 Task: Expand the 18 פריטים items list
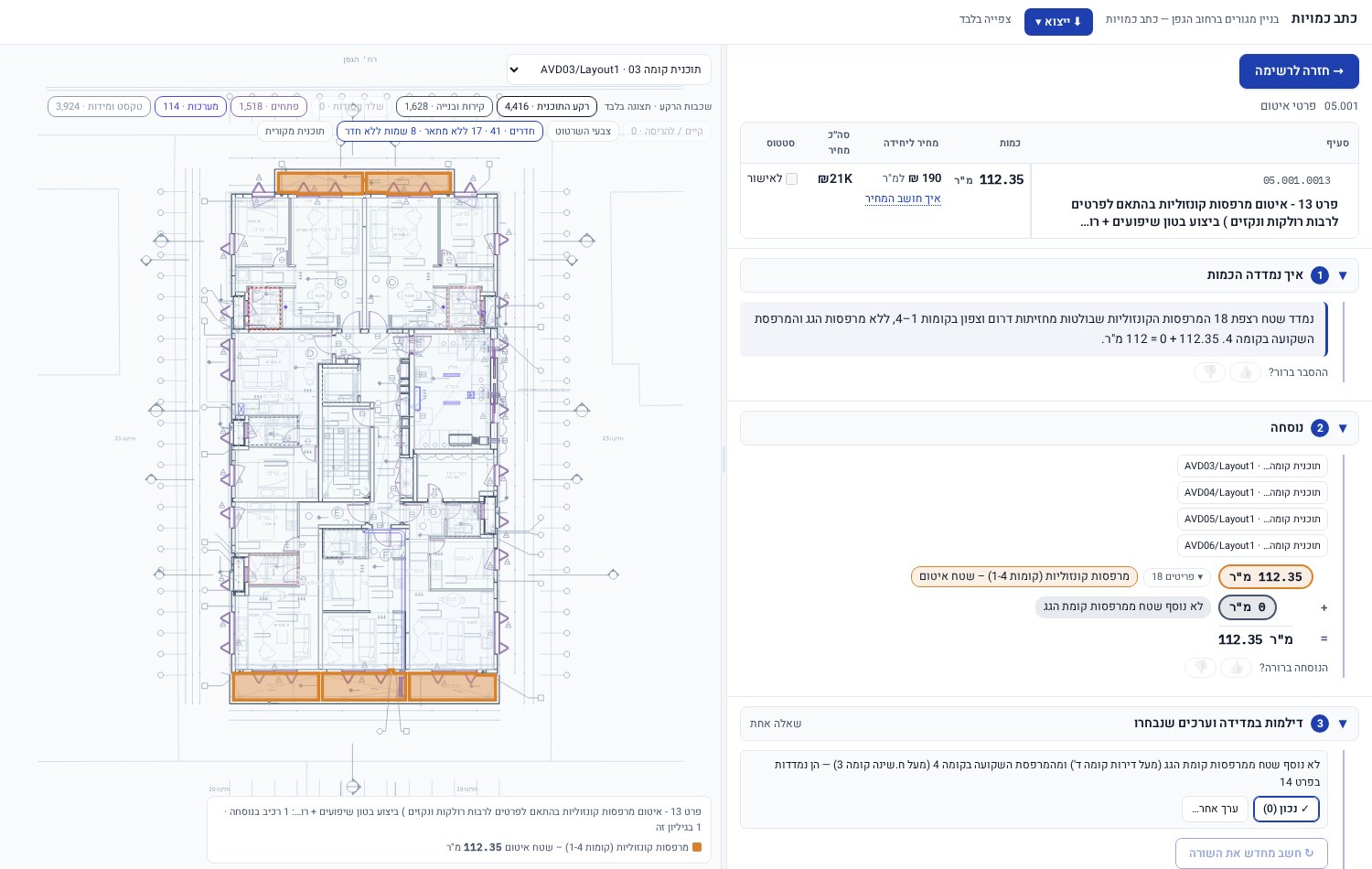point(1177,577)
